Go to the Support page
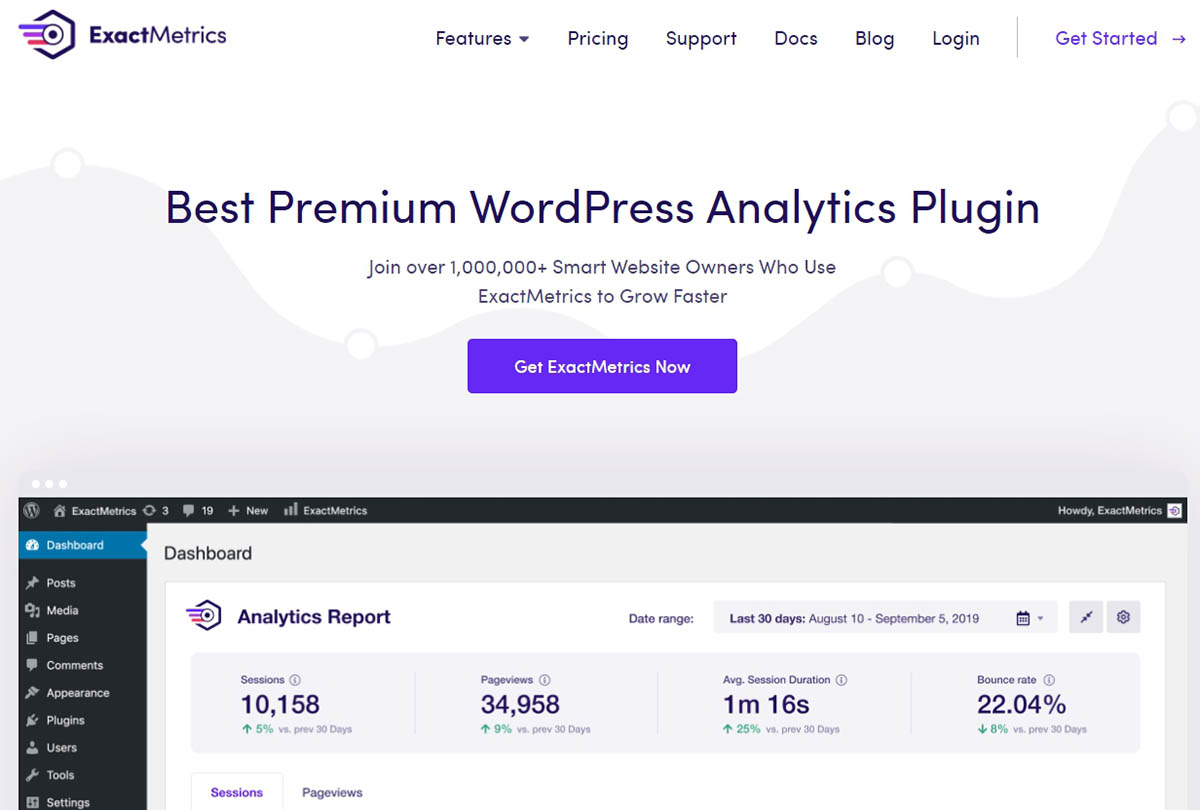This screenshot has width=1200, height=810. [x=701, y=39]
